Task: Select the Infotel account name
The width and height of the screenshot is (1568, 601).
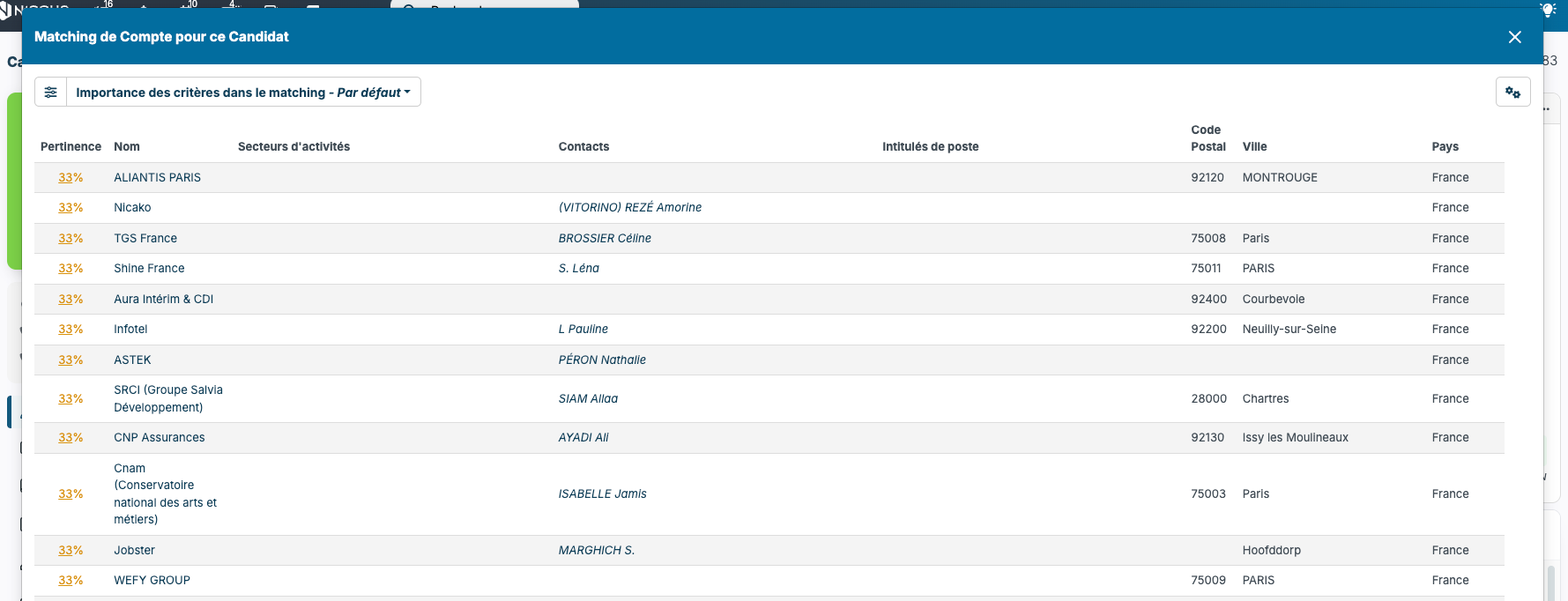Action: [x=130, y=329]
